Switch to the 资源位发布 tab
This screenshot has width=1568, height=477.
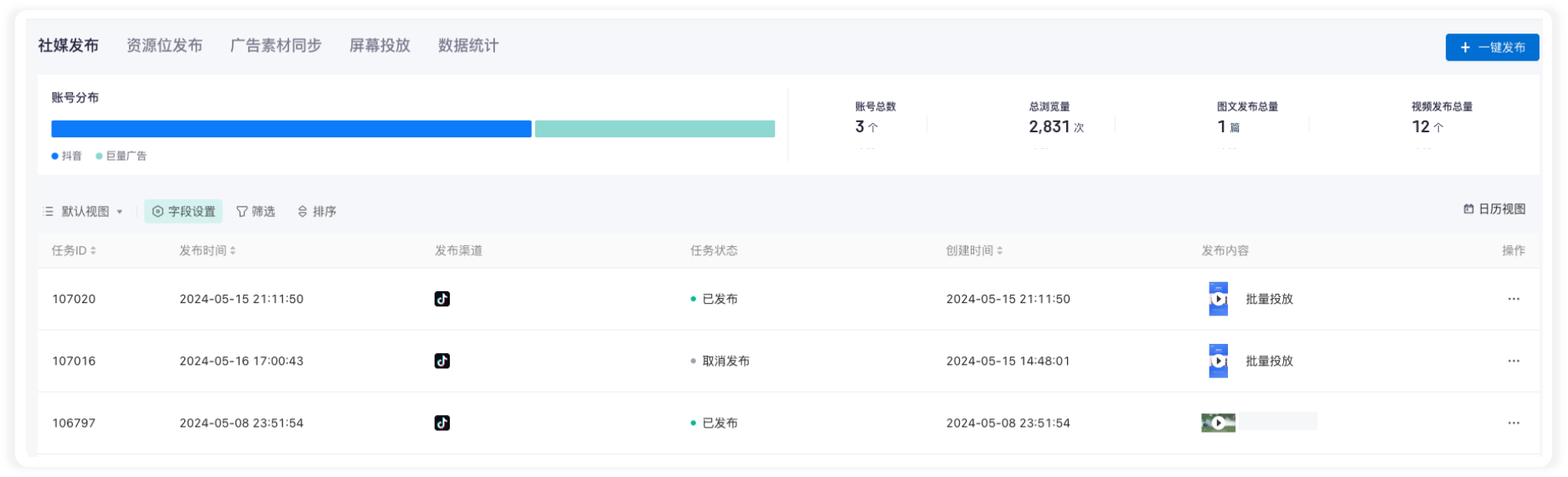[164, 46]
